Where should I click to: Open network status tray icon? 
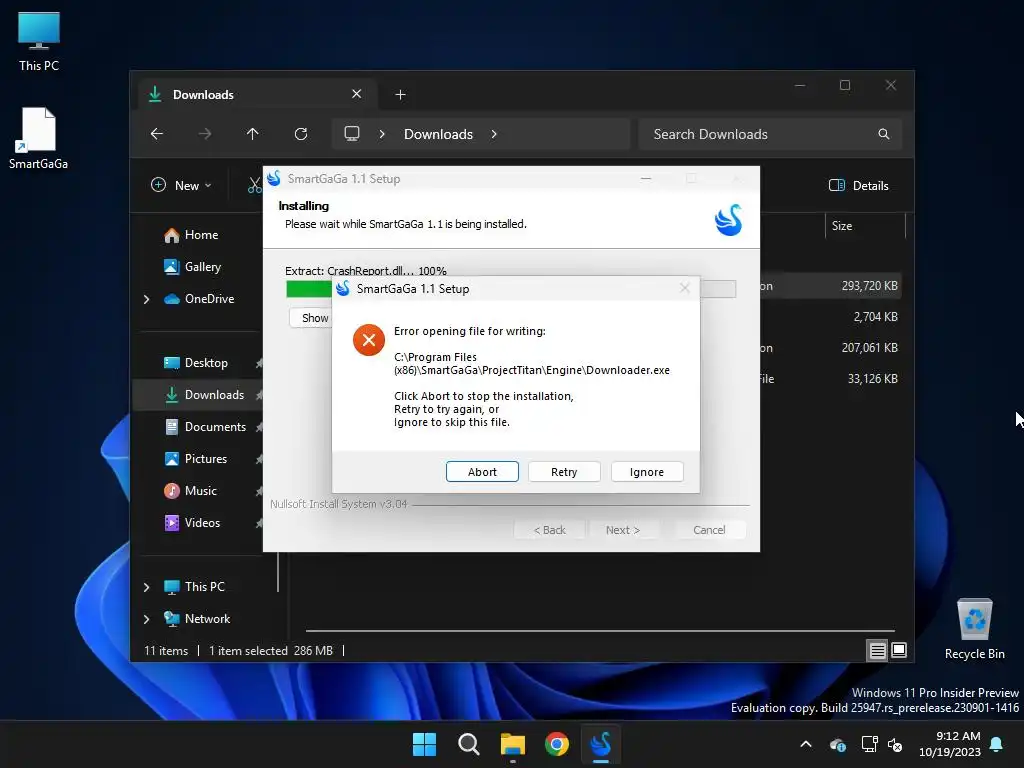pyautogui.click(x=869, y=744)
